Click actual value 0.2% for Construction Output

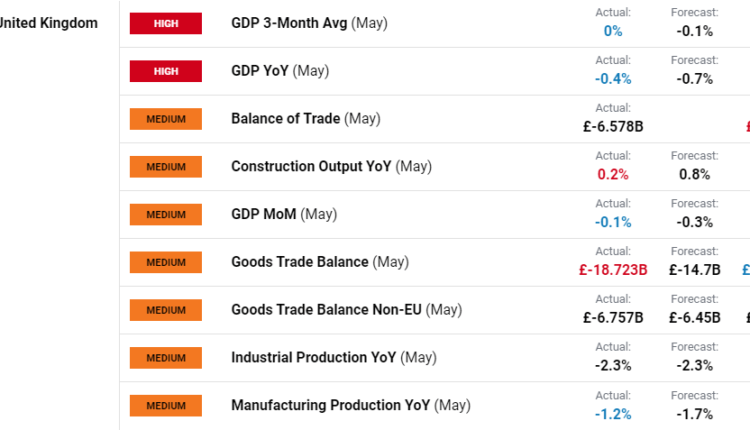pyautogui.click(x=613, y=174)
